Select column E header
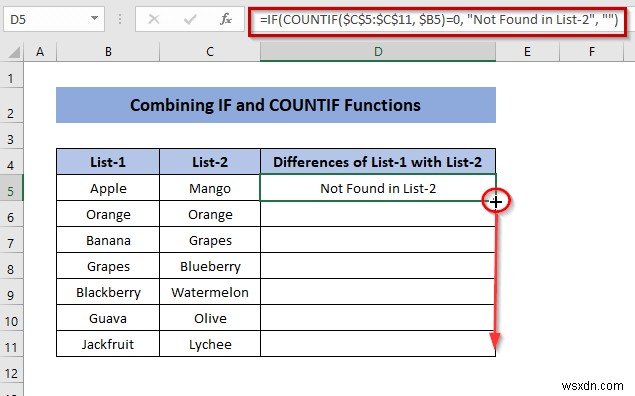The height and width of the screenshot is (396, 635). (527, 51)
